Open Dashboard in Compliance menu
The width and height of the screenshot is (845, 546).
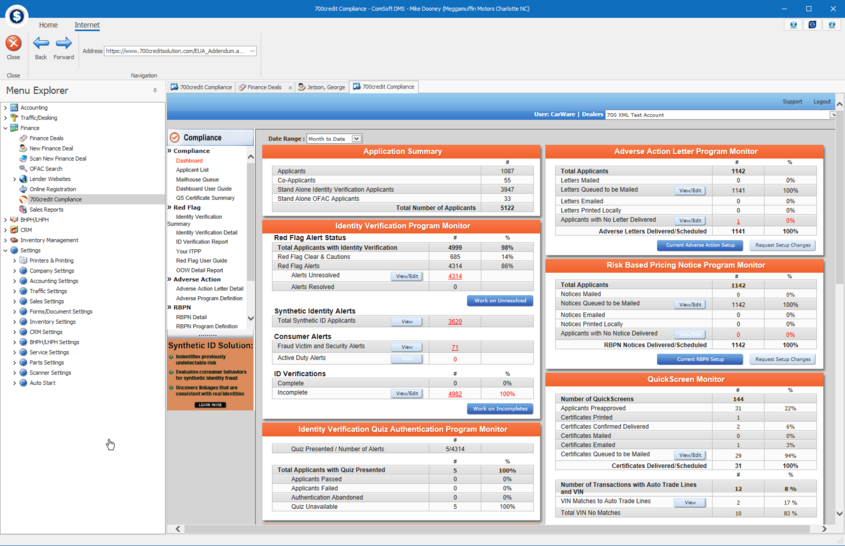click(x=189, y=161)
